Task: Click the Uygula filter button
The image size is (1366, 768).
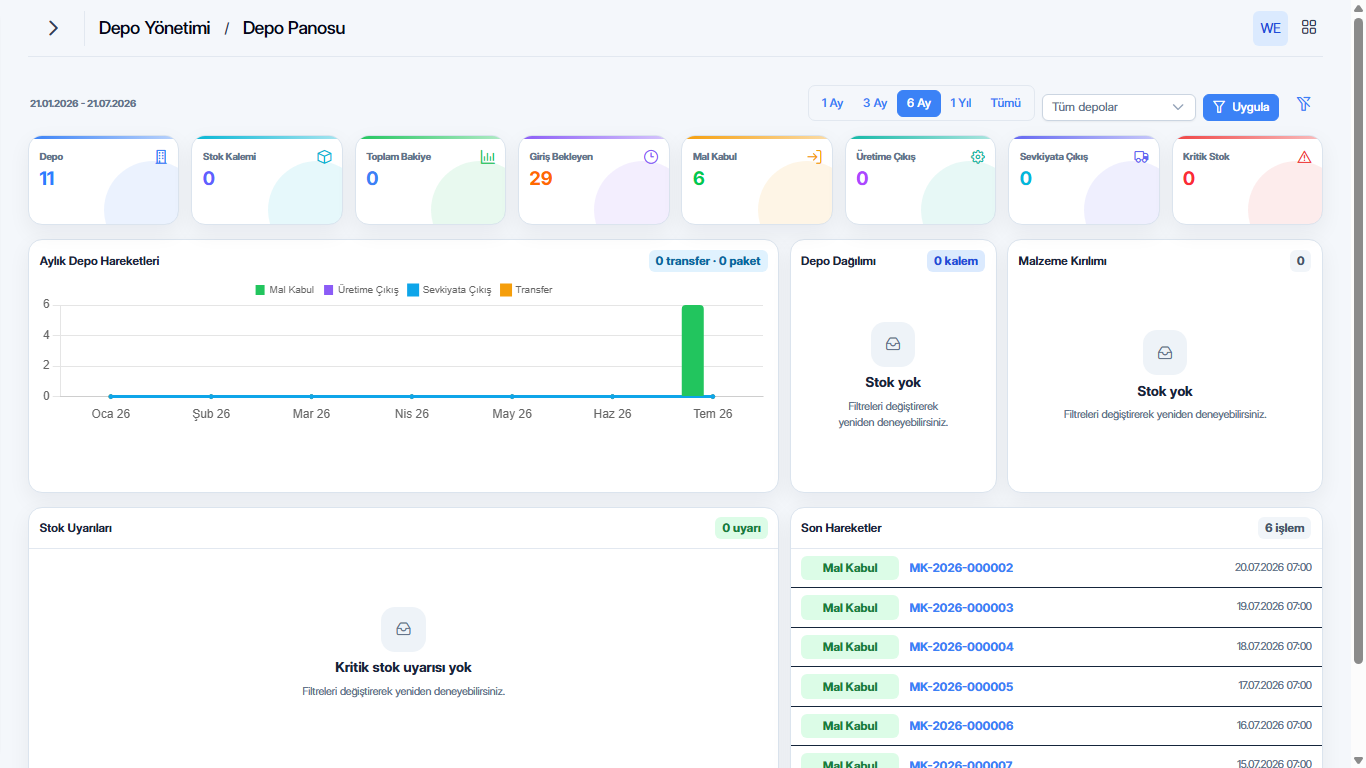Action: pyautogui.click(x=1241, y=107)
